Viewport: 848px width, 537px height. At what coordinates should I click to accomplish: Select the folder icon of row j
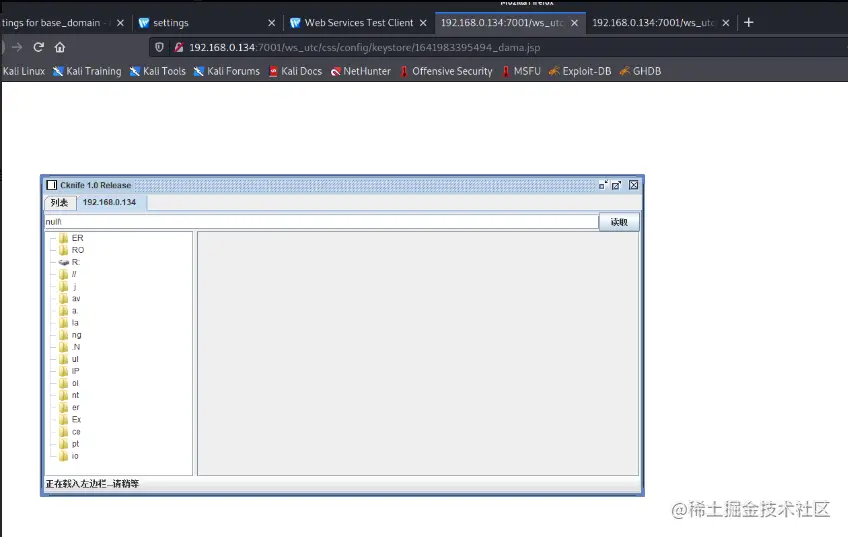pyautogui.click(x=63, y=287)
